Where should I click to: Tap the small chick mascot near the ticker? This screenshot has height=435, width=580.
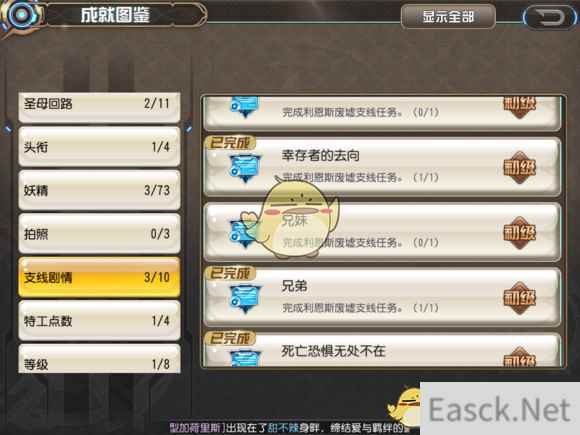pyautogui.click(x=404, y=406)
